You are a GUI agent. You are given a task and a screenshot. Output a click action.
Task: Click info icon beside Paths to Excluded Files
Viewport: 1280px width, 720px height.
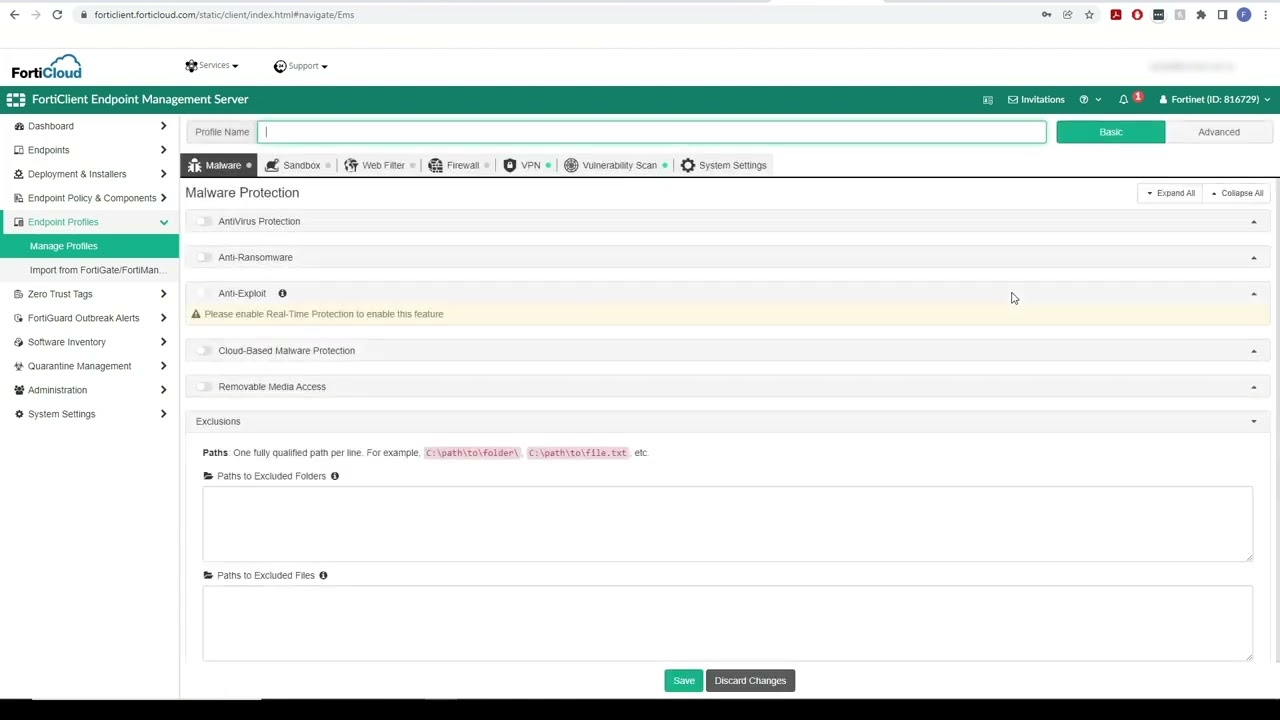tap(323, 575)
